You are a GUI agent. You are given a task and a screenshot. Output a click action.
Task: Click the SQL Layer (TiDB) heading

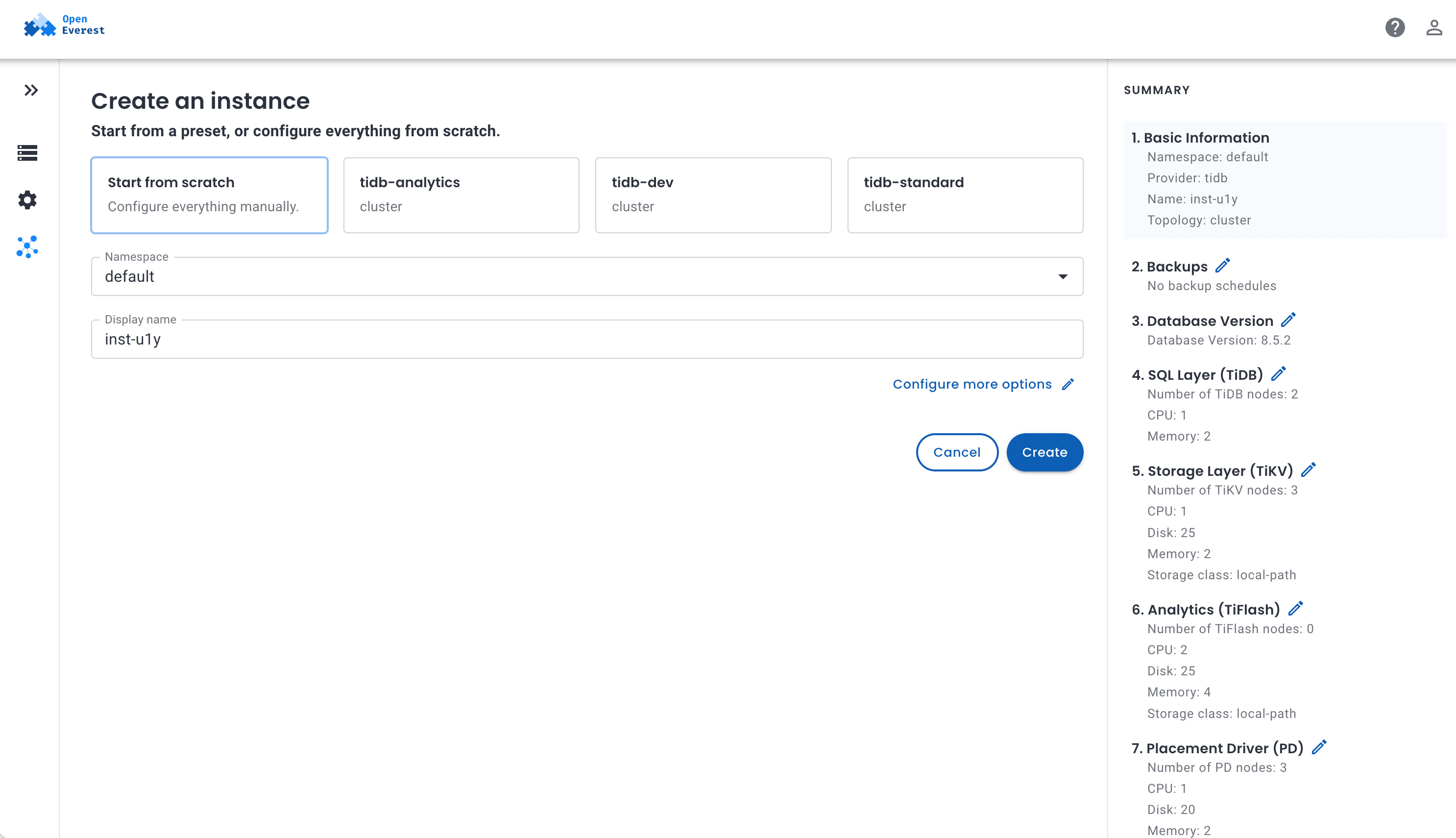(1197, 375)
